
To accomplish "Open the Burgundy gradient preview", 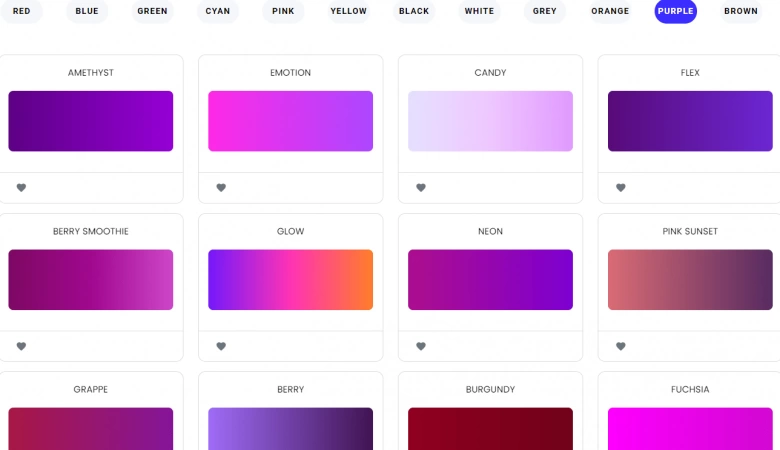I will coord(490,429).
